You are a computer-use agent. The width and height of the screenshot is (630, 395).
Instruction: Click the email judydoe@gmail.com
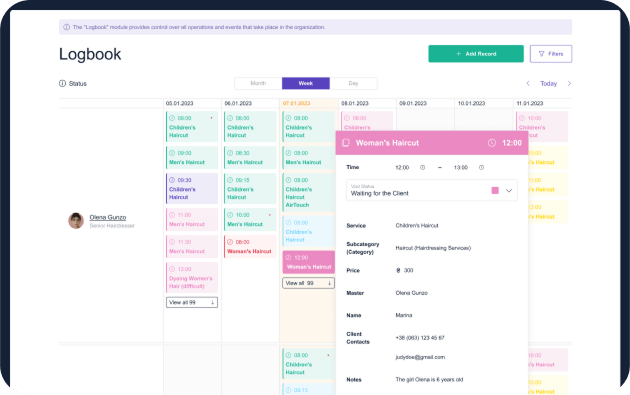pyautogui.click(x=420, y=357)
